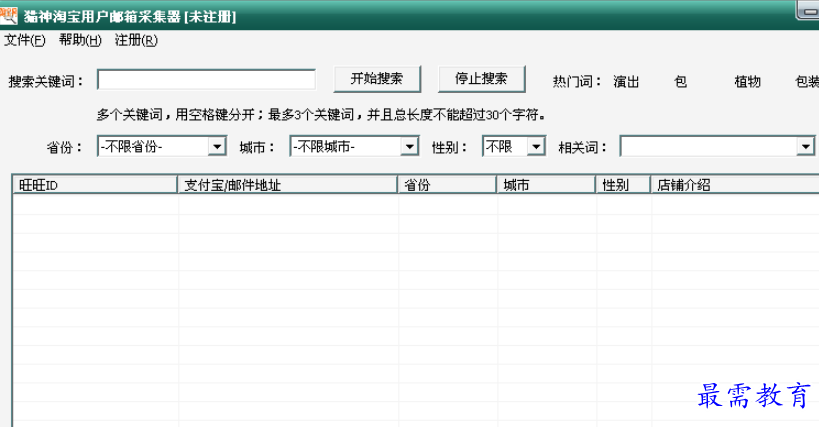Expand the 城市 dropdown arrow
This screenshot has height=427, width=819.
(409, 147)
